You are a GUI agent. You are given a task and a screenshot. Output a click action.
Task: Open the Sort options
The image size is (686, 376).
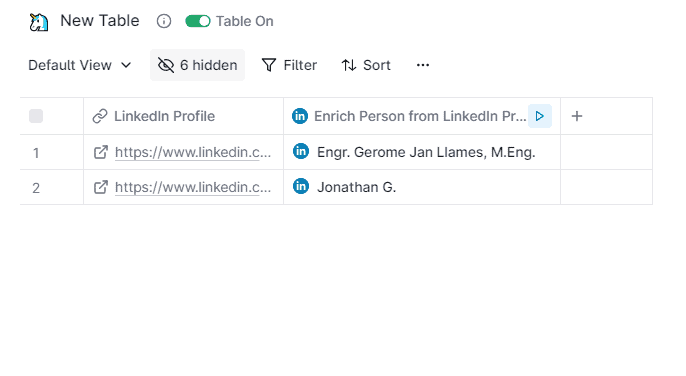tap(366, 65)
